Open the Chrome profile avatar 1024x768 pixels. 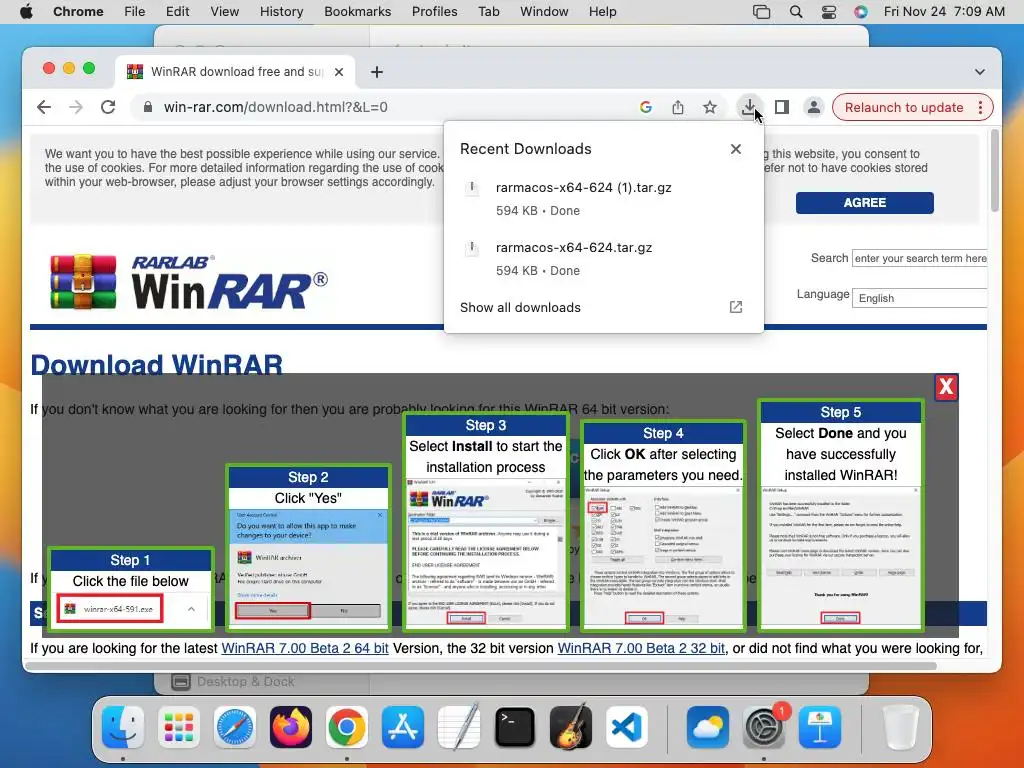click(814, 107)
